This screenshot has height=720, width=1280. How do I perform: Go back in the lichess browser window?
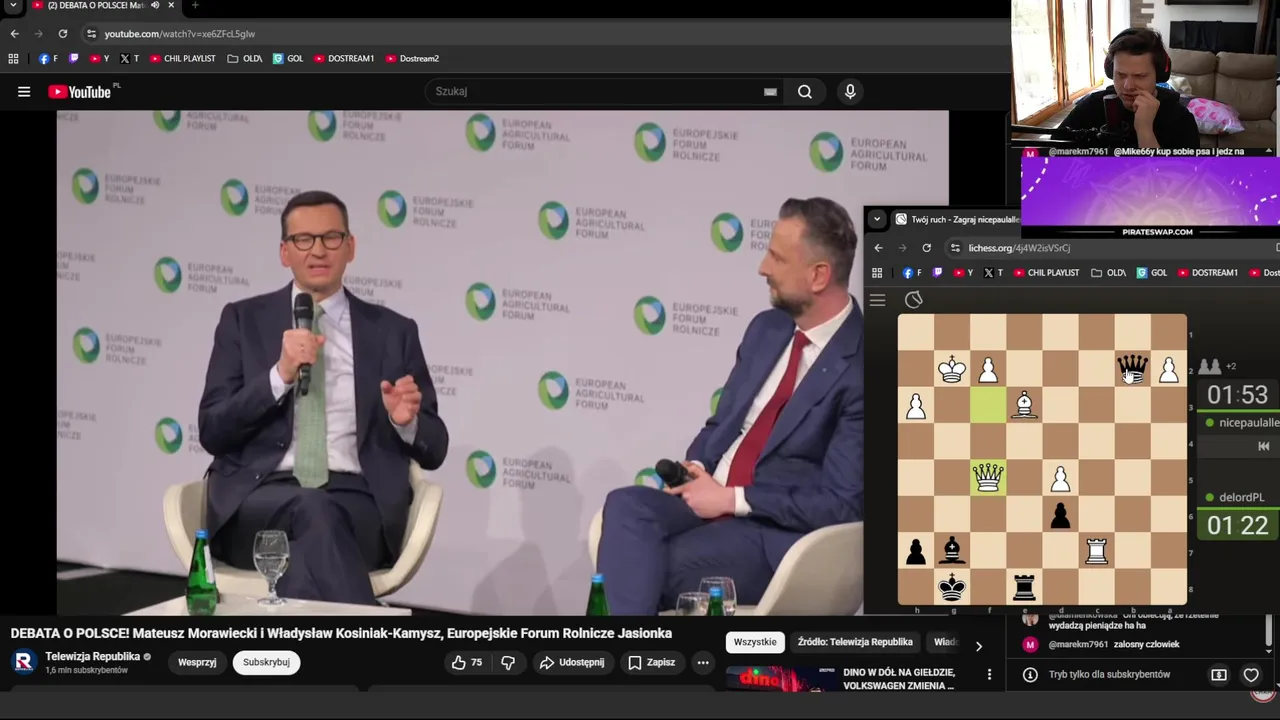pyautogui.click(x=879, y=248)
